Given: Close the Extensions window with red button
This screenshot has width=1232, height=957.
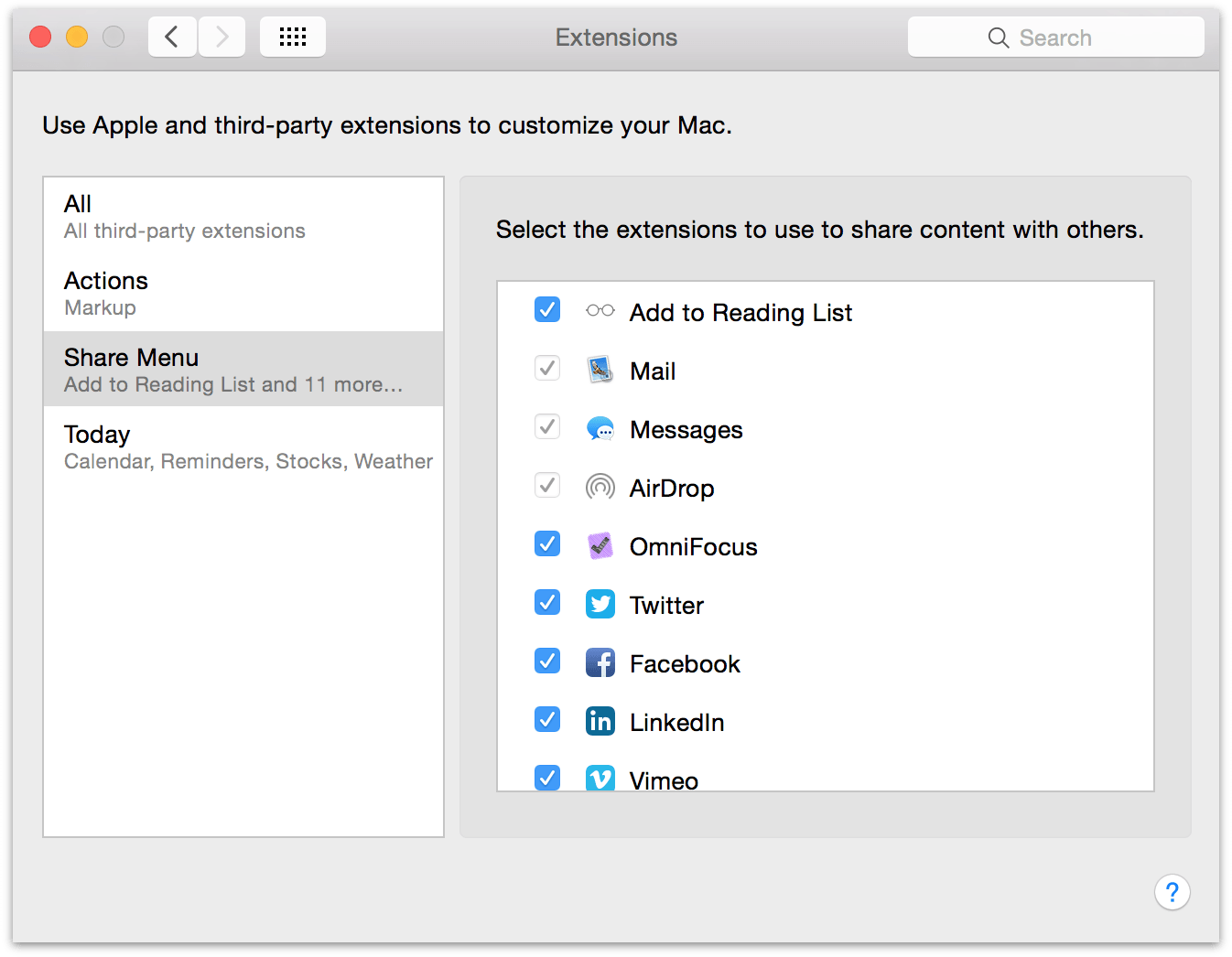Looking at the screenshot, I should click(x=40, y=37).
